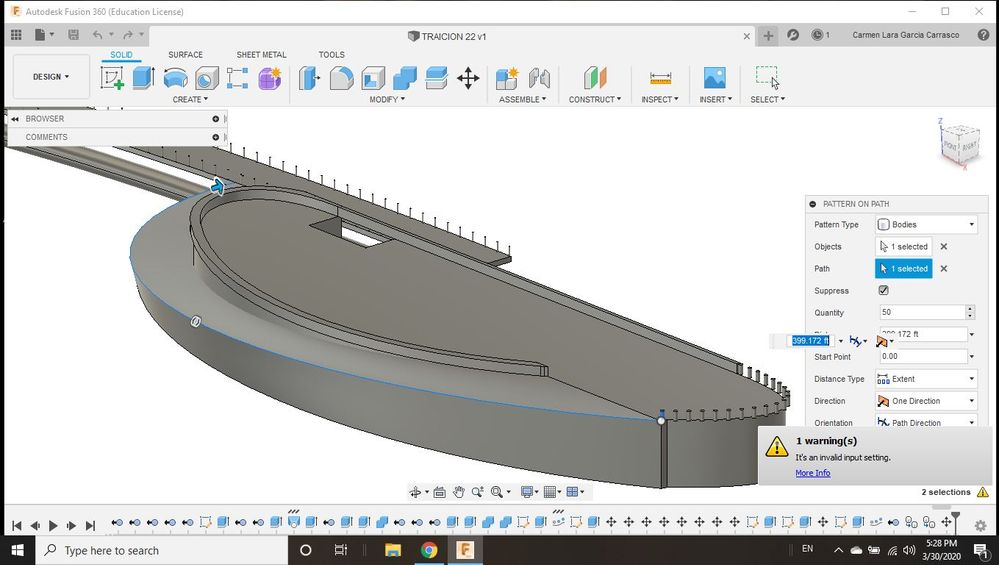Select the Fillet tool icon
999x565 pixels.
pyautogui.click(x=341, y=78)
